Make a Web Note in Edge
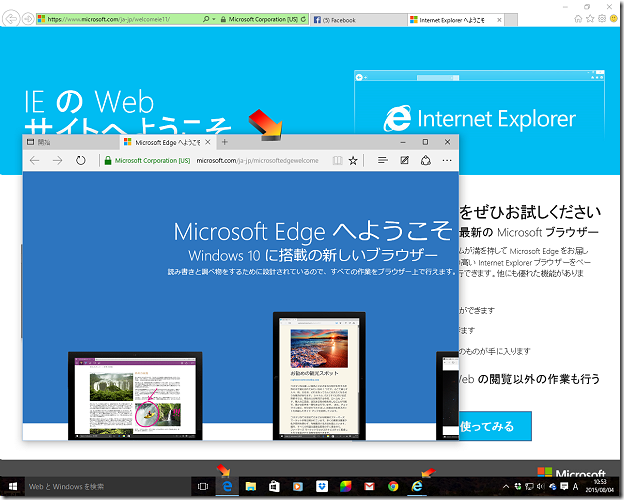Screen dimensions: 624x500 click(404, 160)
